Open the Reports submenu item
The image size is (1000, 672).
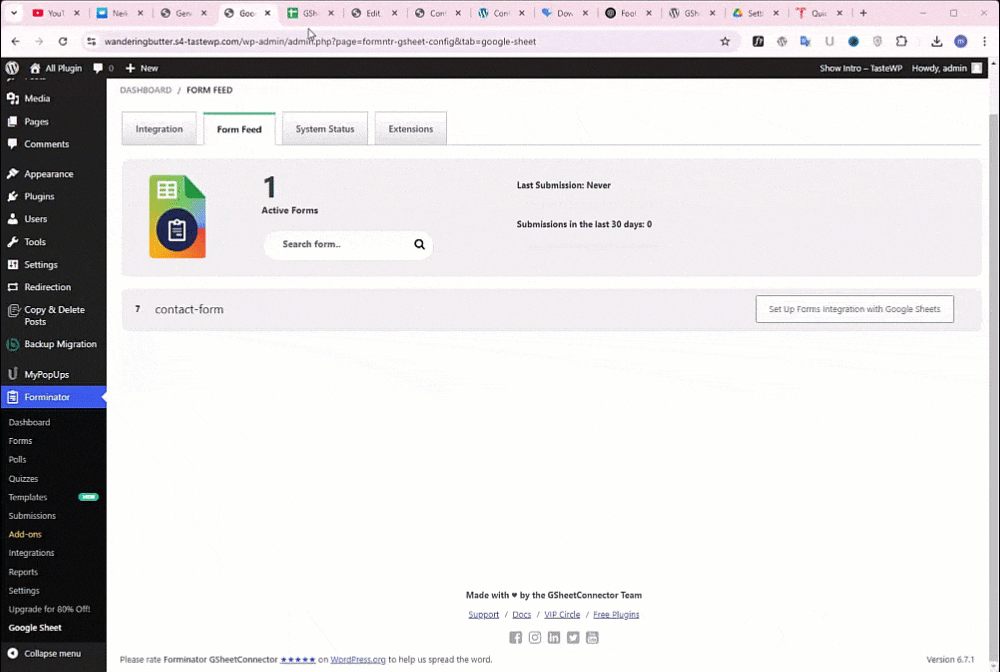pos(23,572)
